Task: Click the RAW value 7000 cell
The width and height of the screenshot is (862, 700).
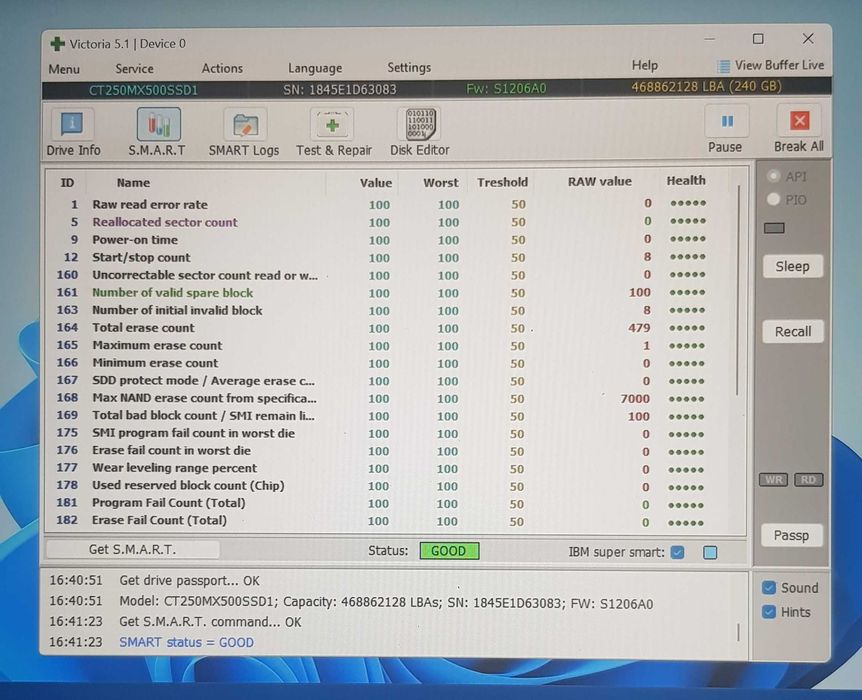Action: 635,399
